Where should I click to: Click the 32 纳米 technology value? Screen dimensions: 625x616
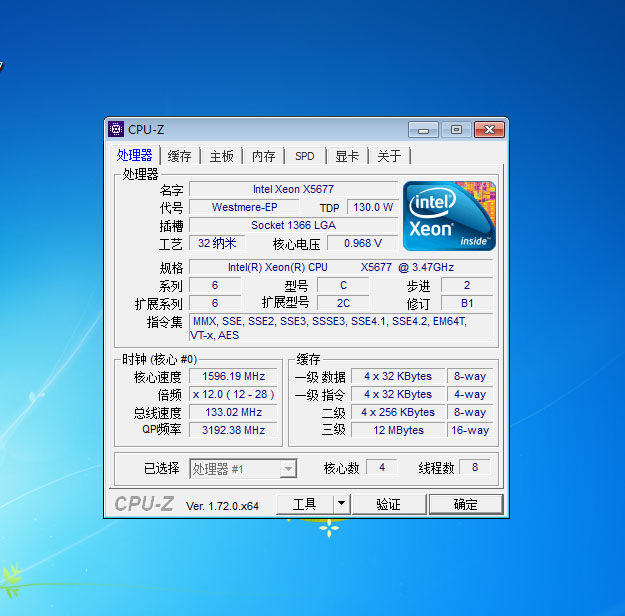click(217, 243)
